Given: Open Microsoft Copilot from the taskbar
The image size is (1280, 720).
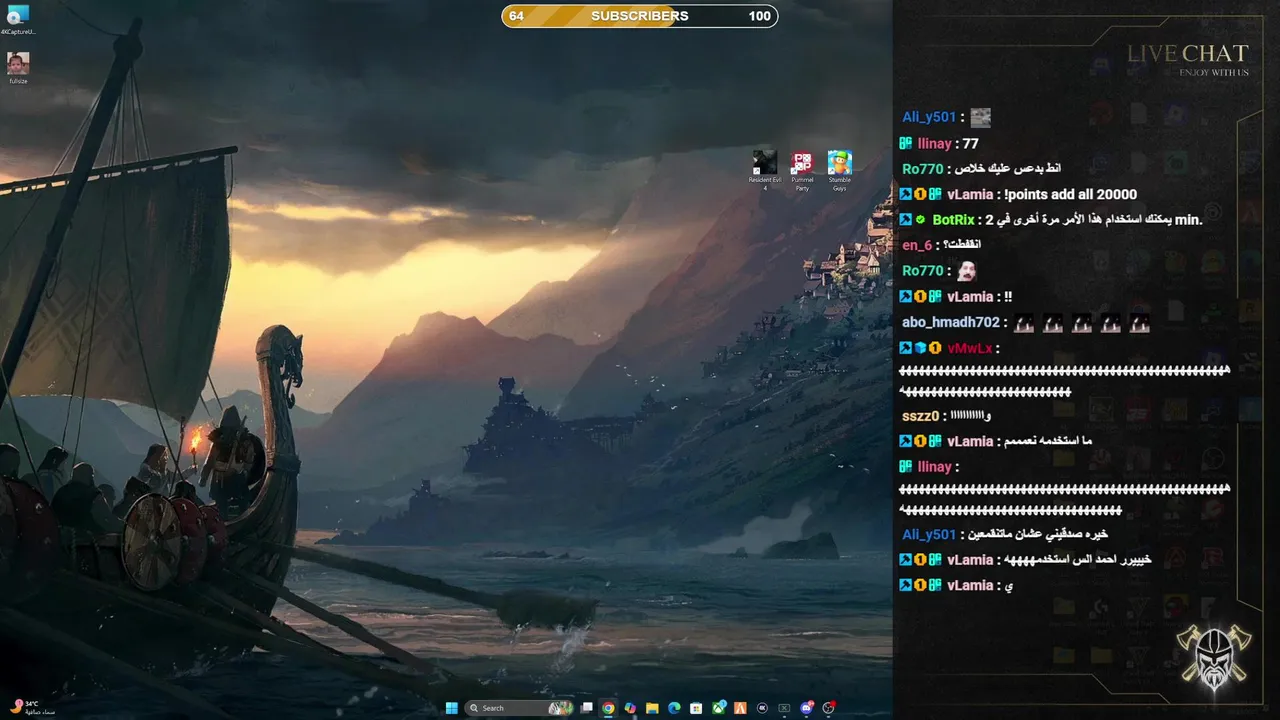Looking at the screenshot, I should pyautogui.click(x=630, y=708).
